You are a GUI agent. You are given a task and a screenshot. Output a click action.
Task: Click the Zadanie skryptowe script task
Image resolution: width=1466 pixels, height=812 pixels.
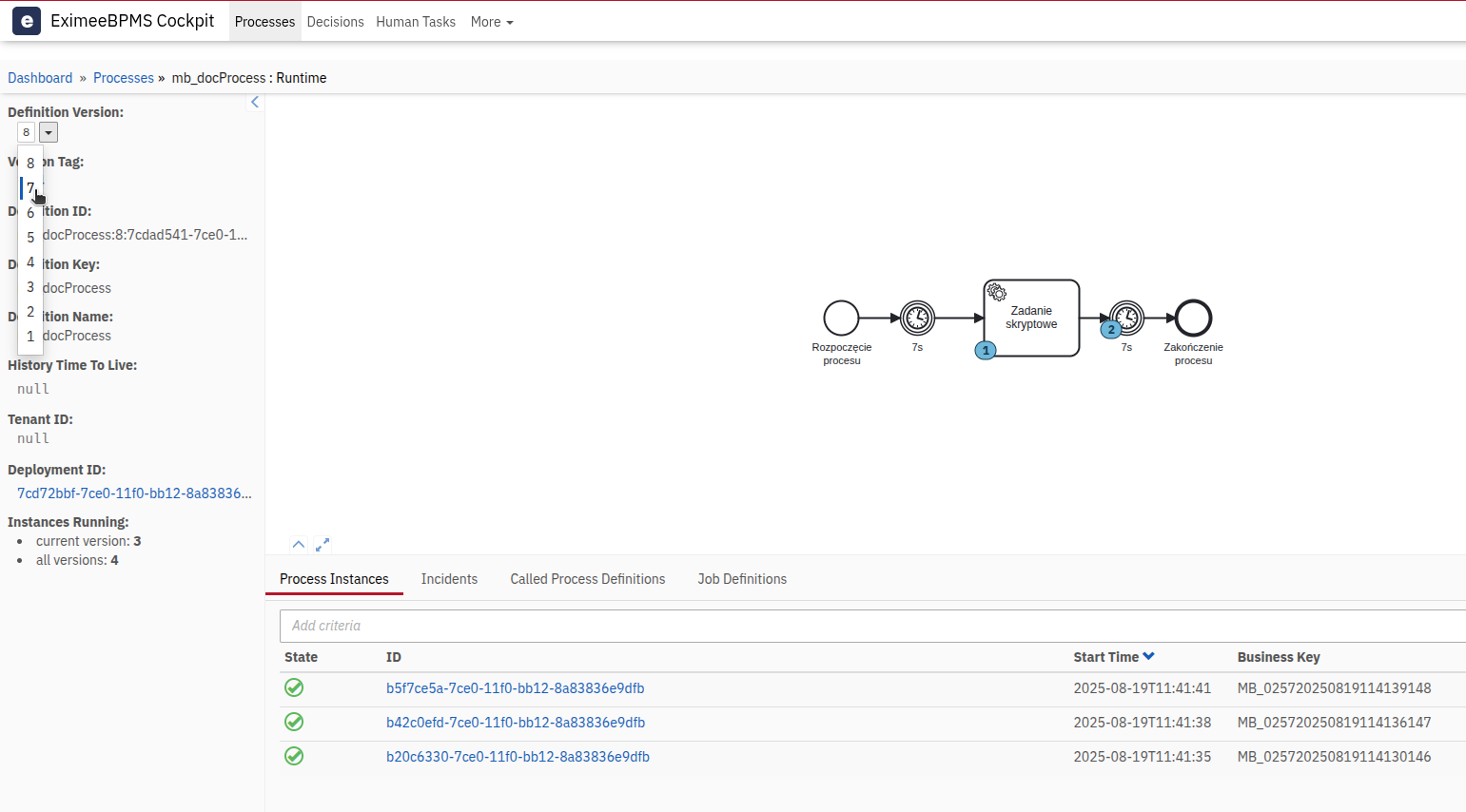1031,318
